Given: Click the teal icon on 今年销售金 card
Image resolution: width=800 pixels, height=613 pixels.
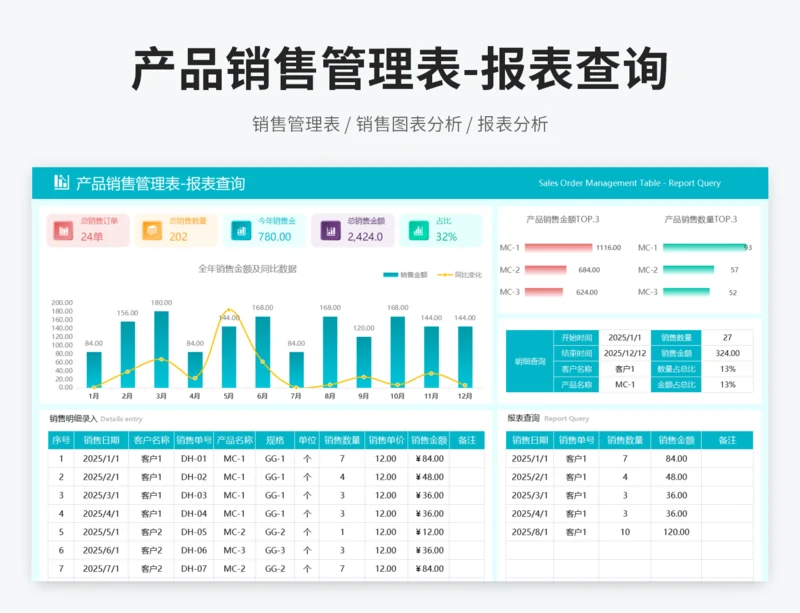Looking at the screenshot, I should click(x=241, y=231).
